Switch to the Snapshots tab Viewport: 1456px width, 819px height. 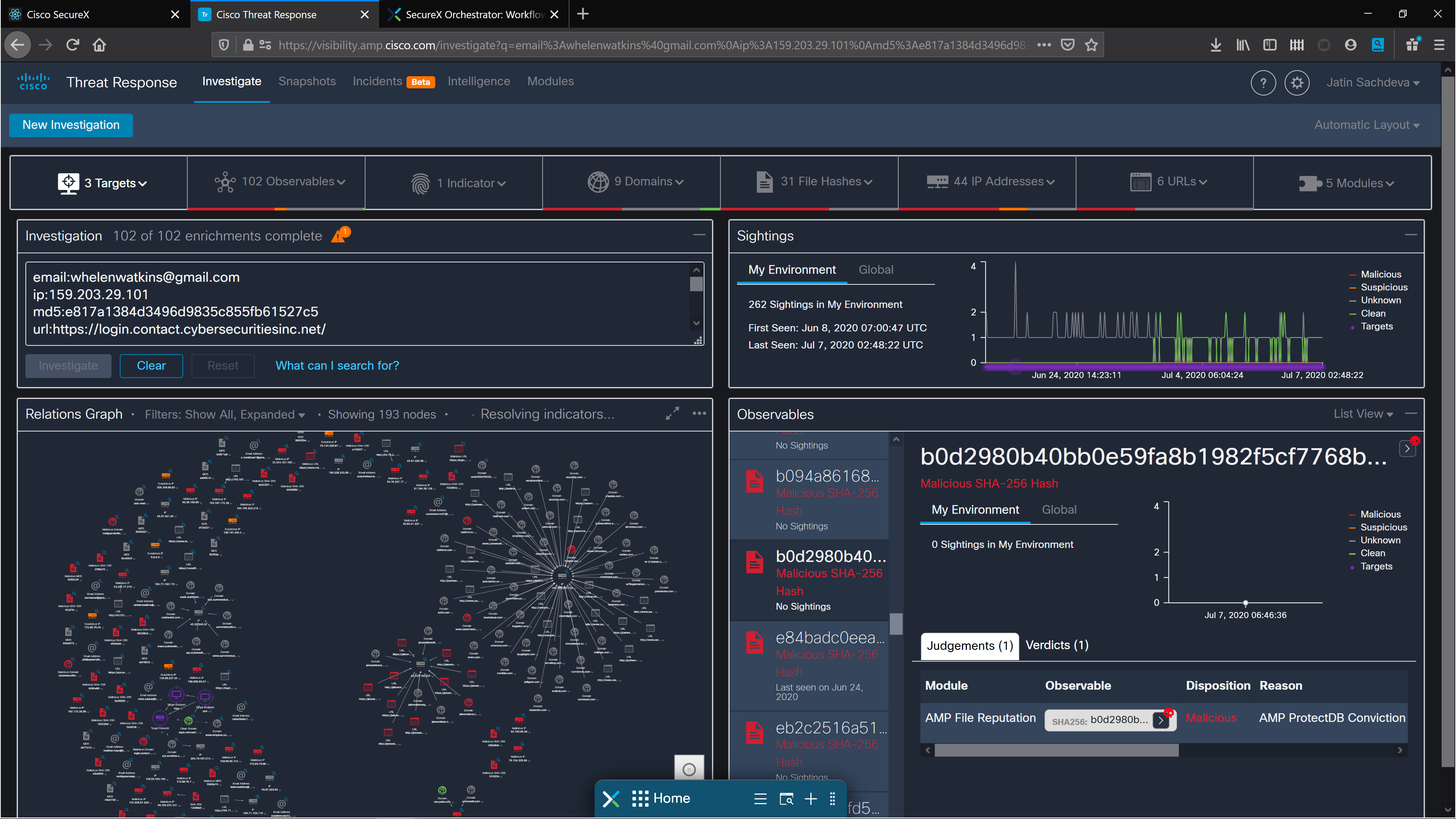[307, 82]
